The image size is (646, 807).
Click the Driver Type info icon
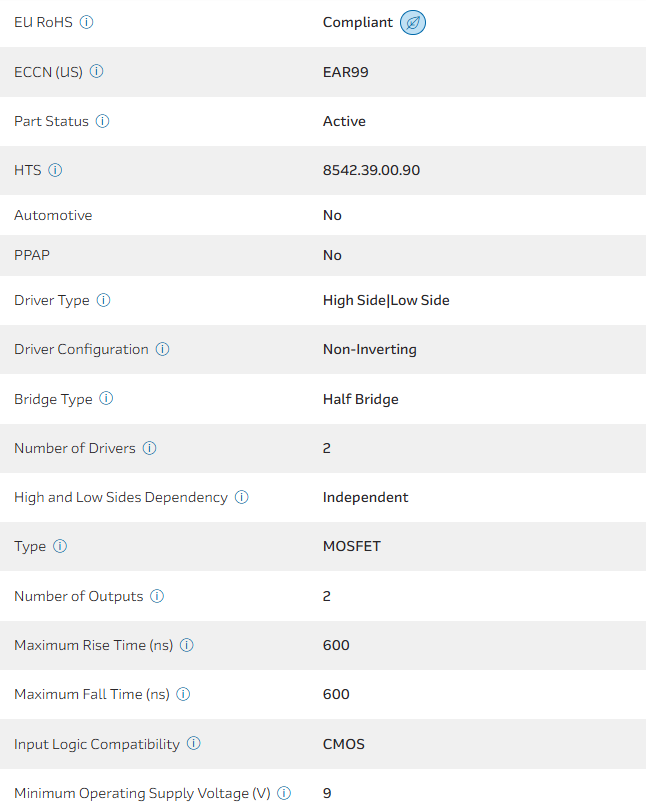(103, 300)
